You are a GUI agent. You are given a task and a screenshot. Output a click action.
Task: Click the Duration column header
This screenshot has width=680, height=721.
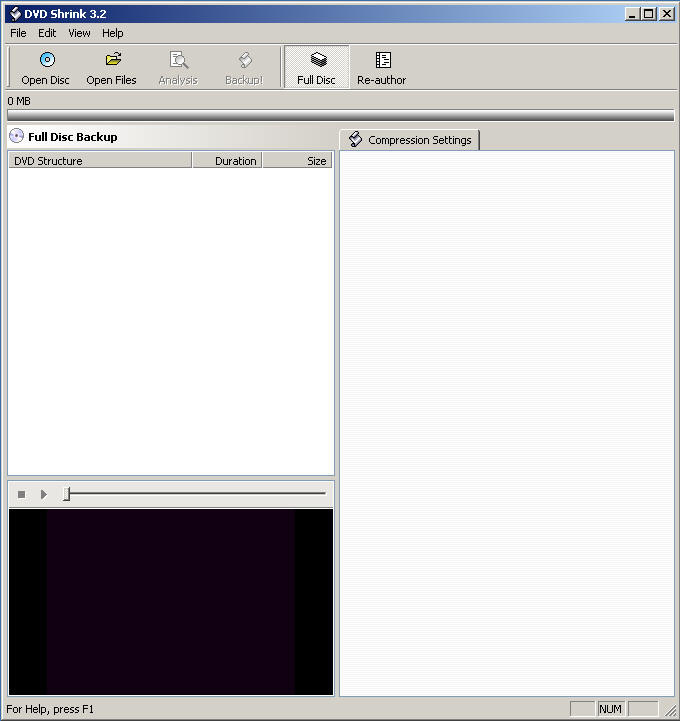pos(227,161)
